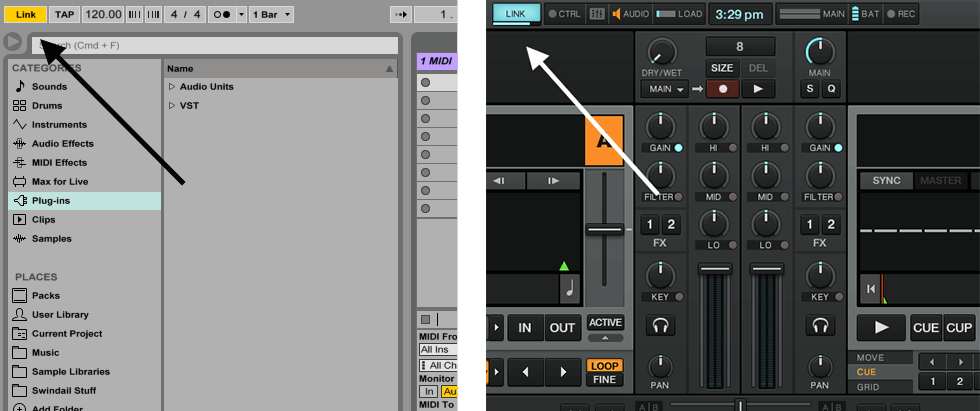Toggle SYNC on the right deck
This screenshot has height=411, width=980.
(886, 181)
